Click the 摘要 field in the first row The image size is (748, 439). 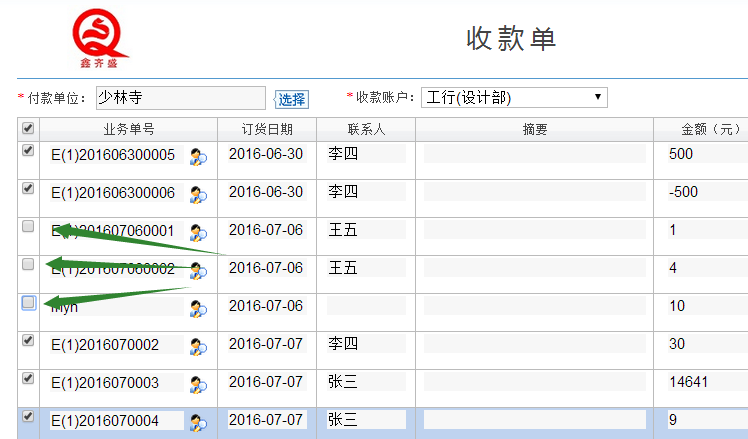(534, 154)
